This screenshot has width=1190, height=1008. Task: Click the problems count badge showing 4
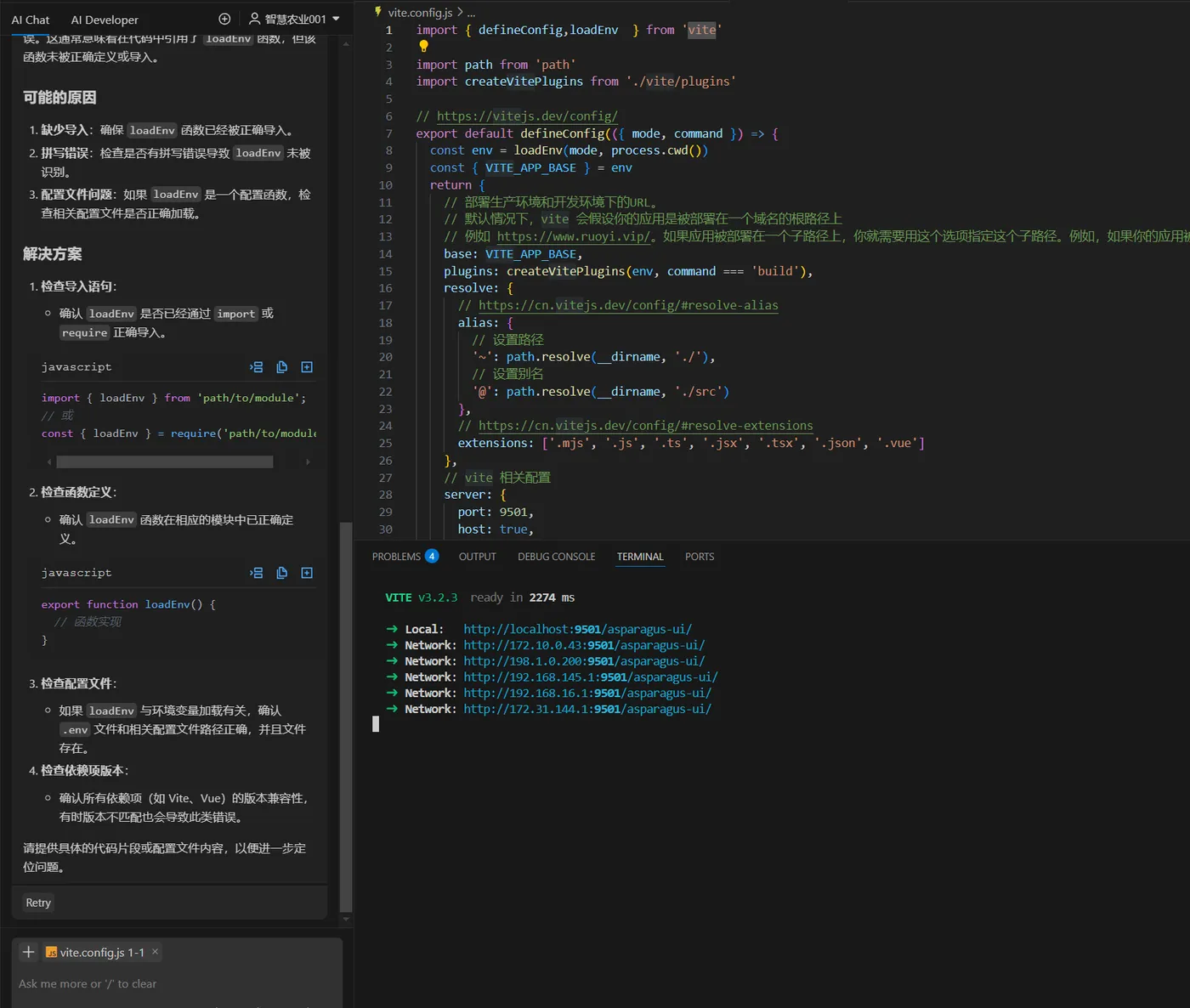pyautogui.click(x=432, y=556)
